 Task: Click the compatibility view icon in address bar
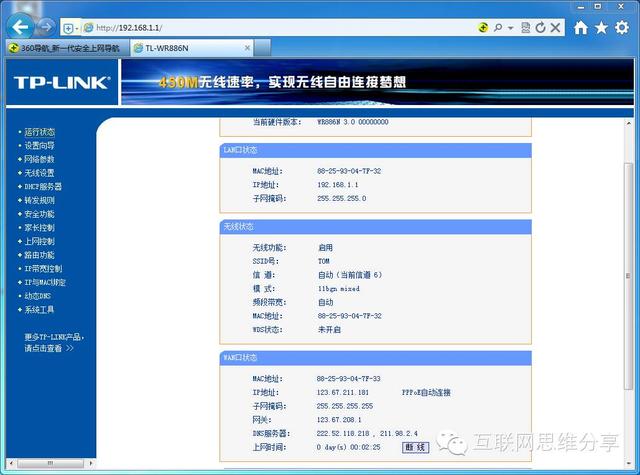click(525, 28)
